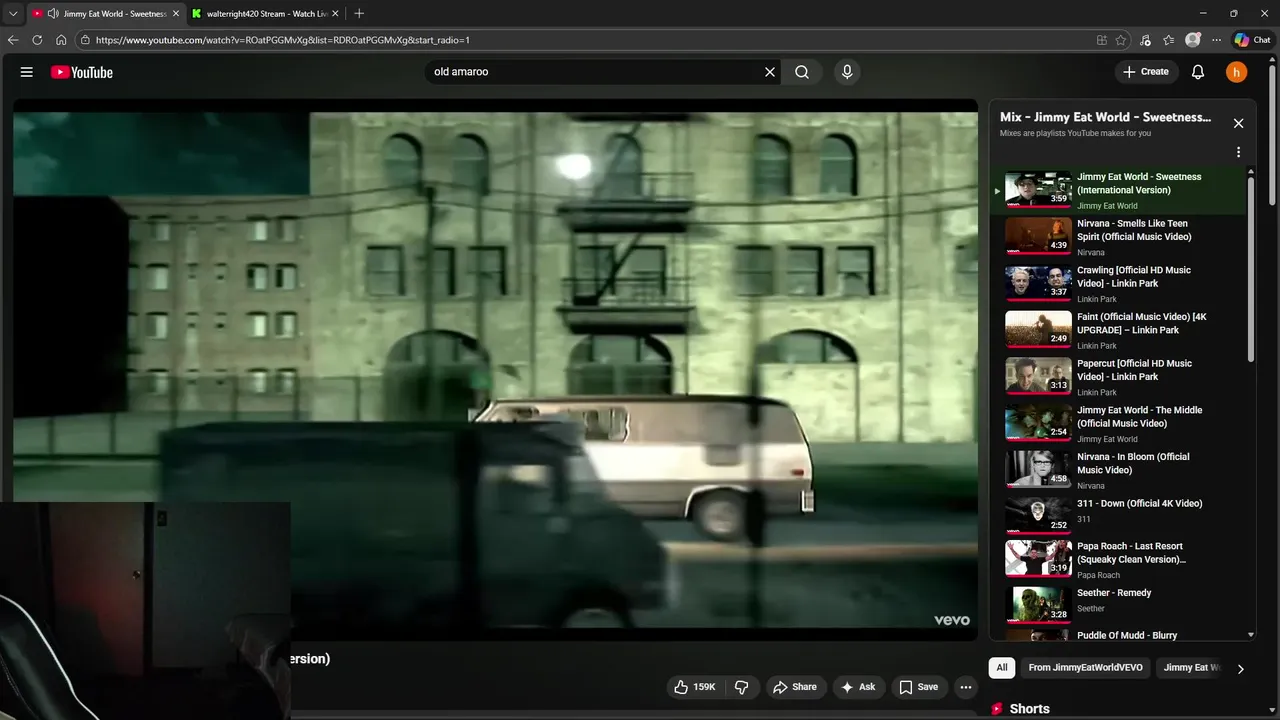
Task: Focus the URL address bar
Action: click(x=585, y=40)
